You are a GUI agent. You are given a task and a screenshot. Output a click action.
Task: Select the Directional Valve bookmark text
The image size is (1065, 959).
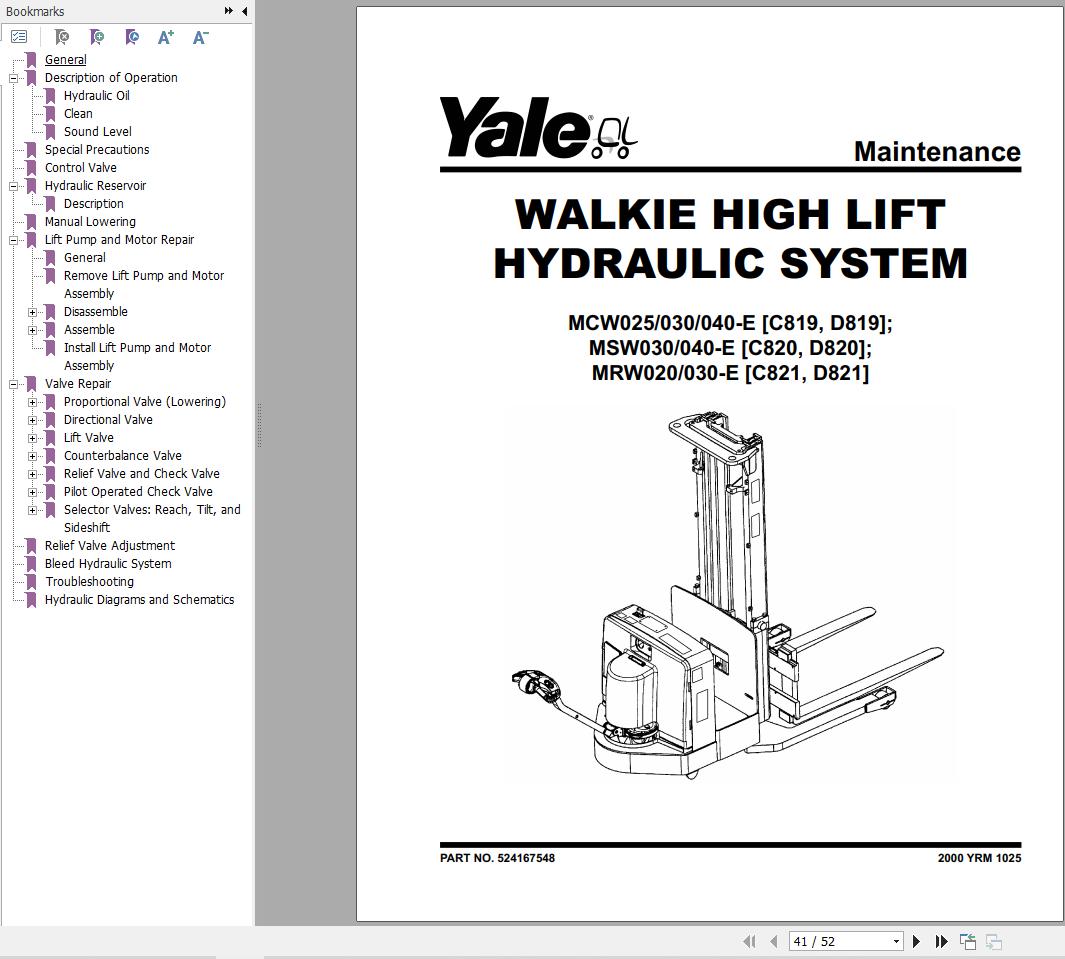pyautogui.click(x=108, y=420)
